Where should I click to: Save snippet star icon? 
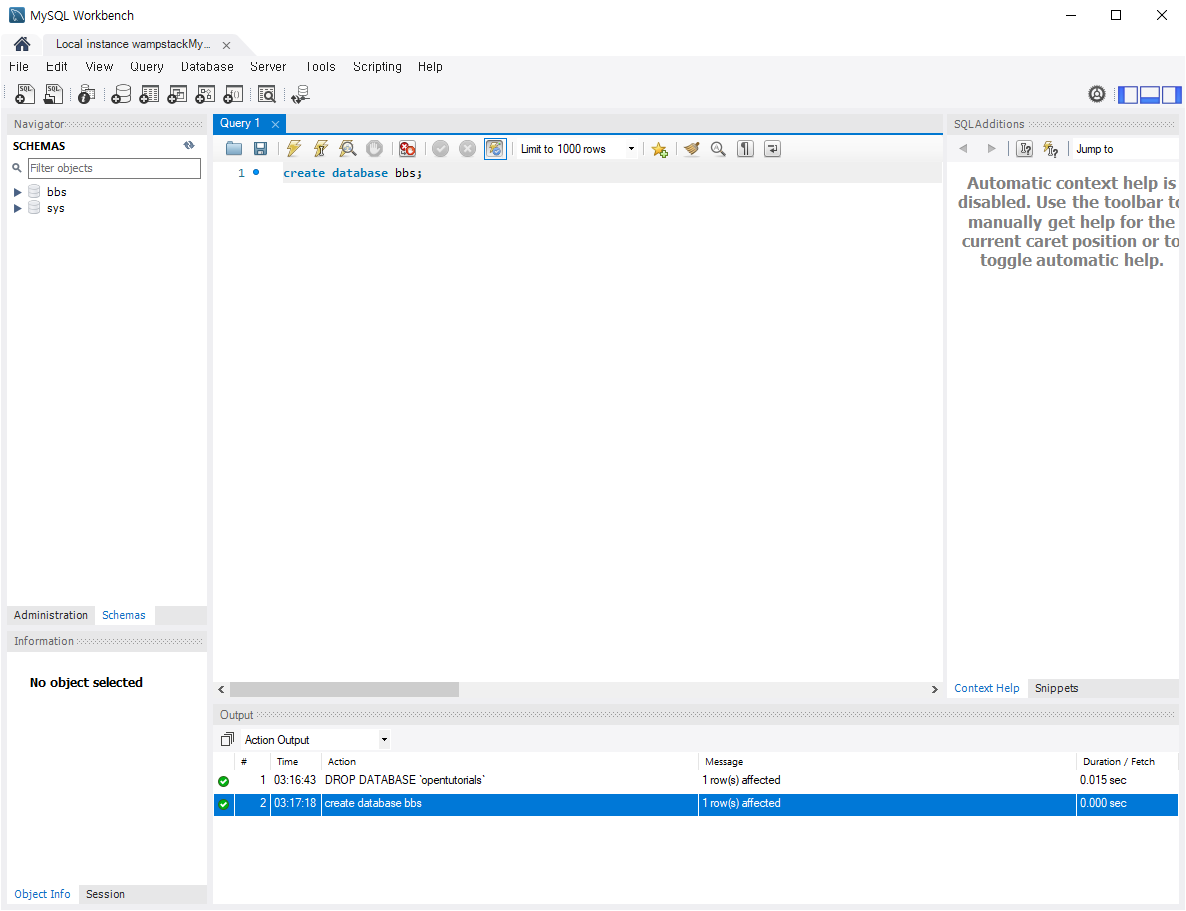pos(660,149)
